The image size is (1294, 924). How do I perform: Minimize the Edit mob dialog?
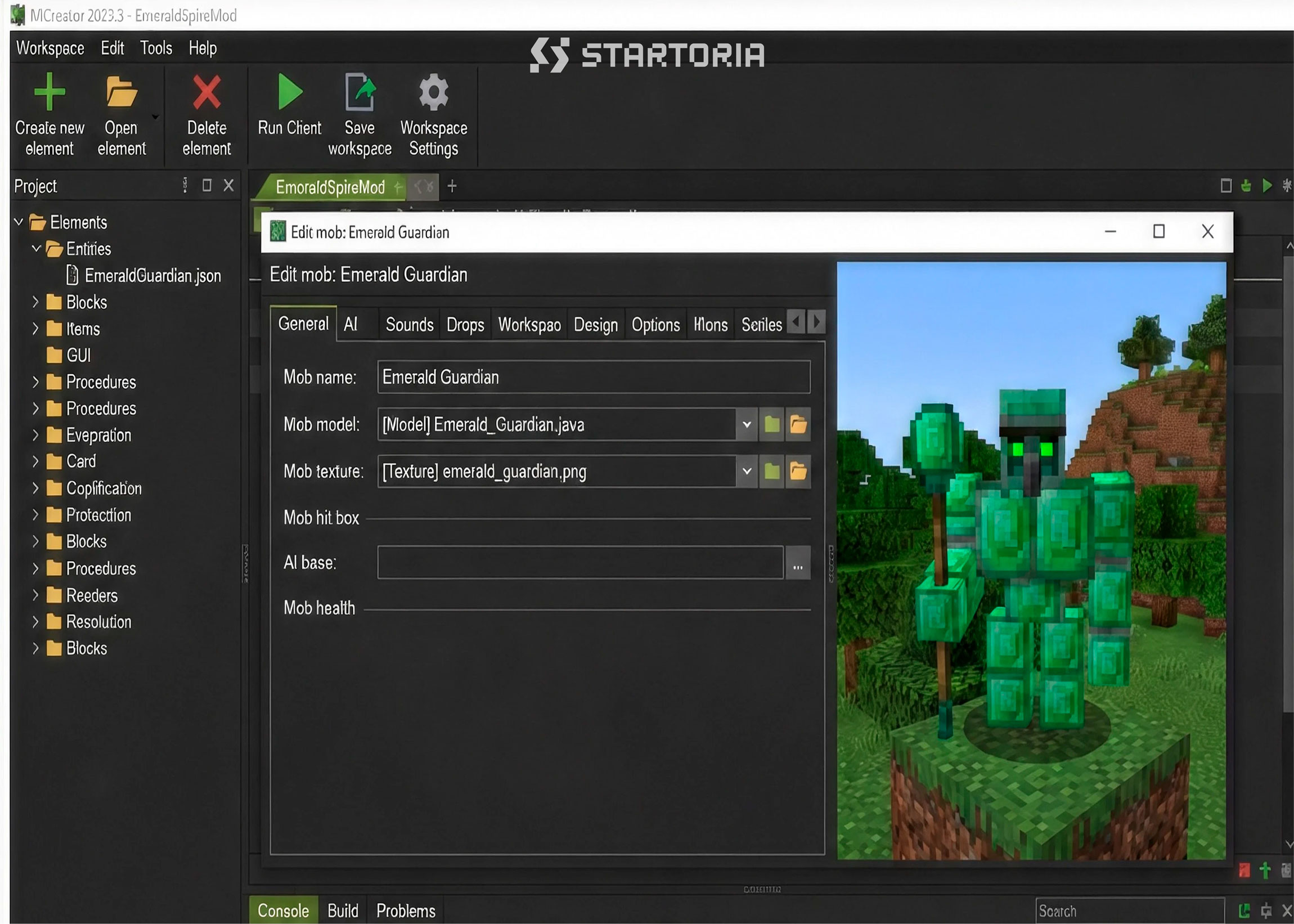click(x=1110, y=231)
